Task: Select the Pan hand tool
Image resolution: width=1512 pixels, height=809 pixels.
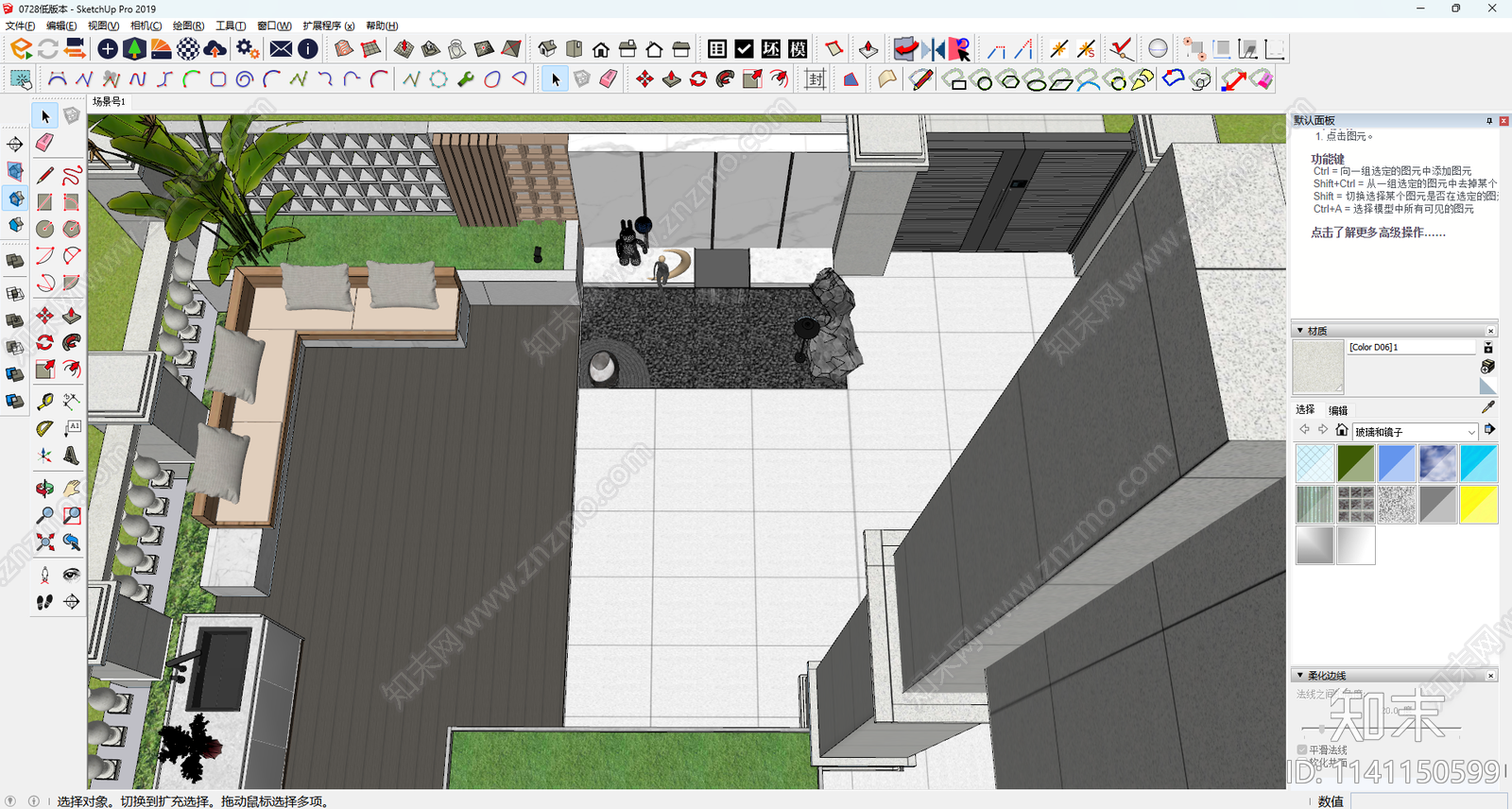Action: [x=72, y=489]
